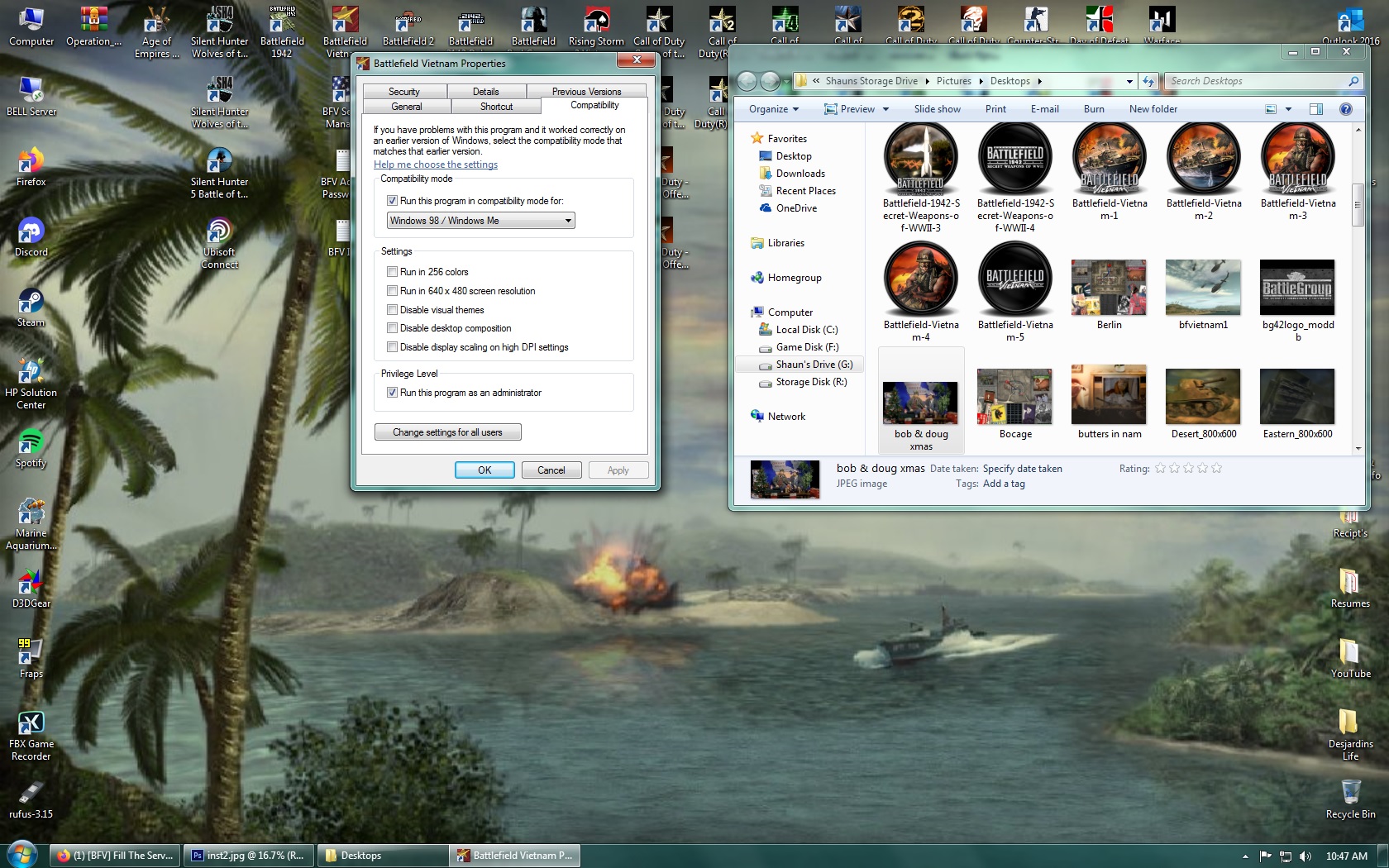Open the Computer desktop icon
The image size is (1389, 868).
[x=31, y=26]
